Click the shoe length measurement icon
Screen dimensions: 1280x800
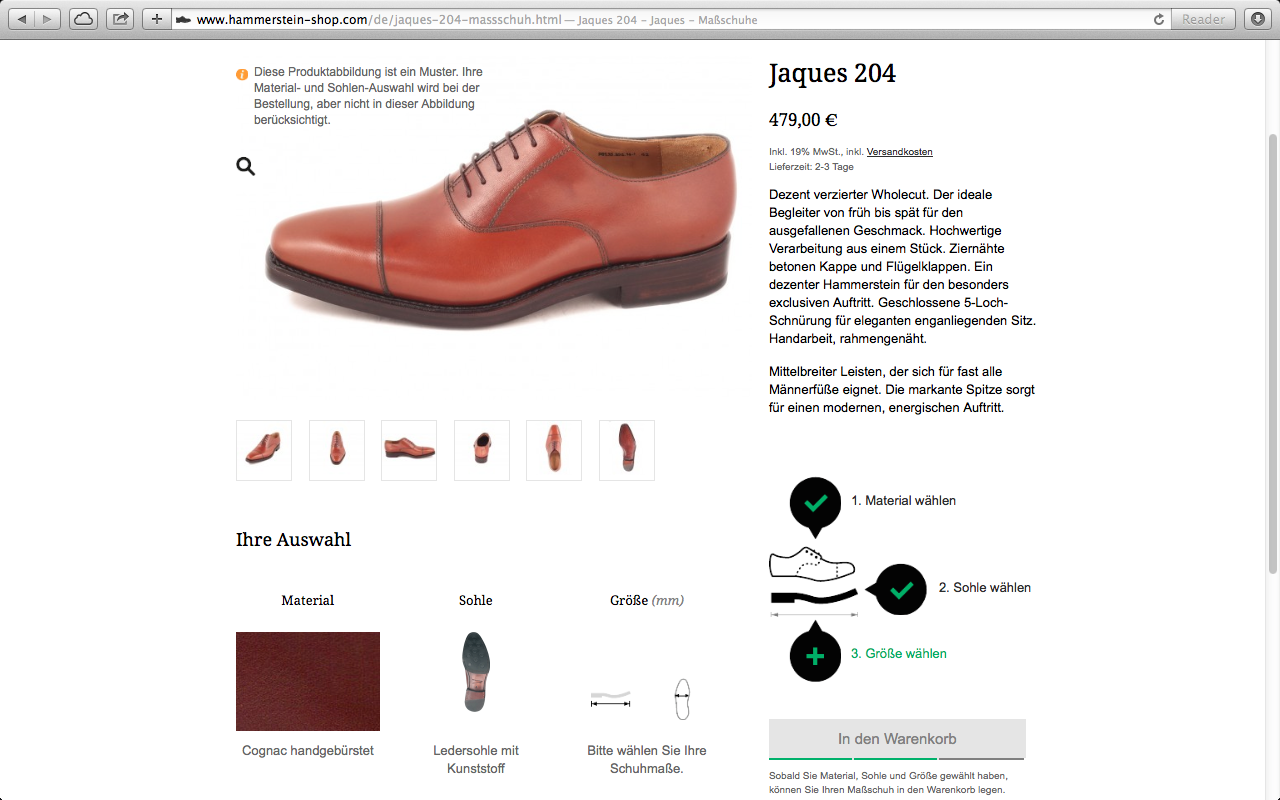[611, 699]
